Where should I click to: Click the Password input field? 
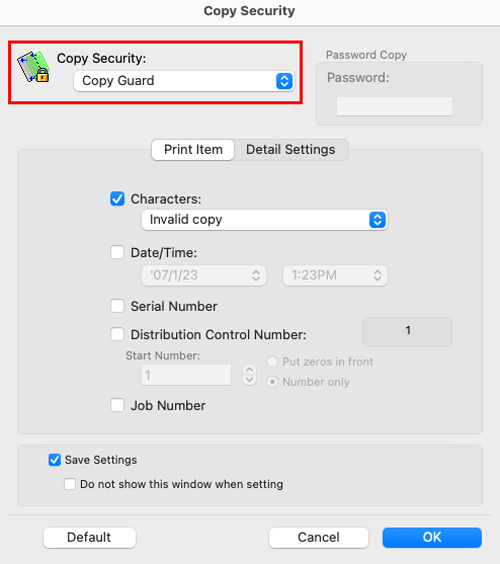pos(395,106)
